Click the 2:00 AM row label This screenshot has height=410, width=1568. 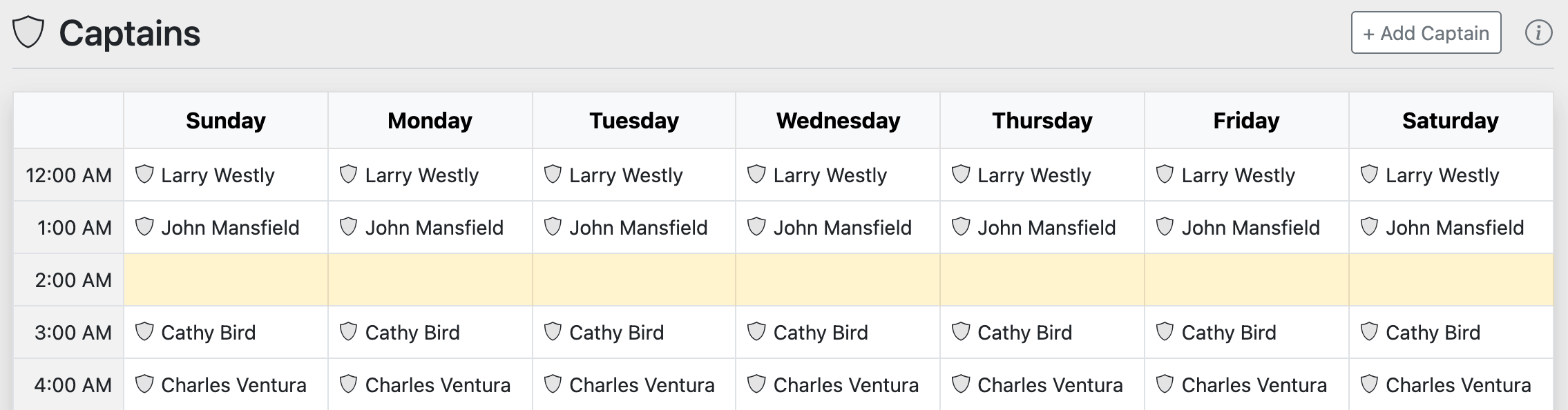(x=73, y=280)
